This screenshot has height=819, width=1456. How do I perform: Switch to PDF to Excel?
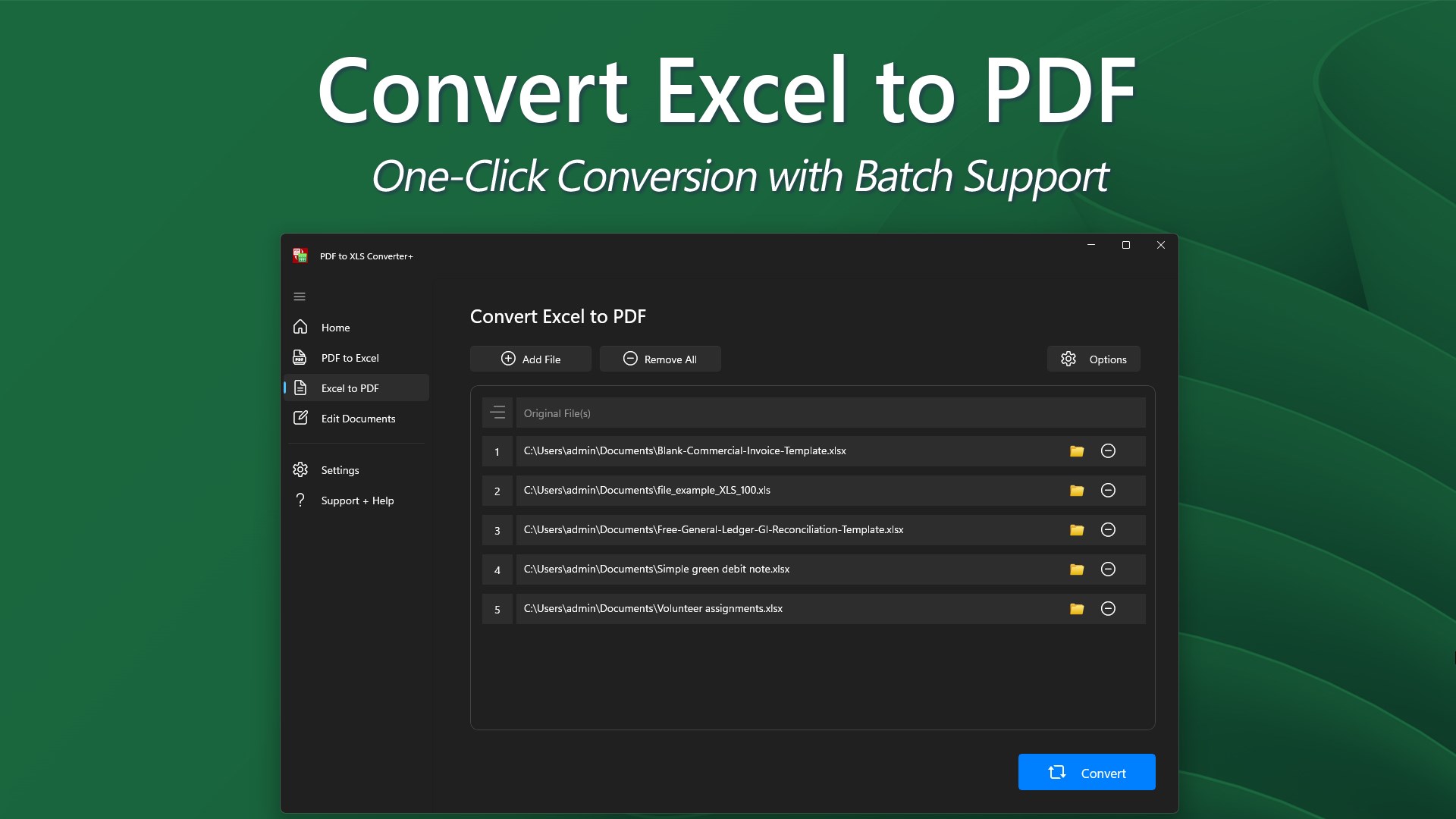tap(356, 358)
